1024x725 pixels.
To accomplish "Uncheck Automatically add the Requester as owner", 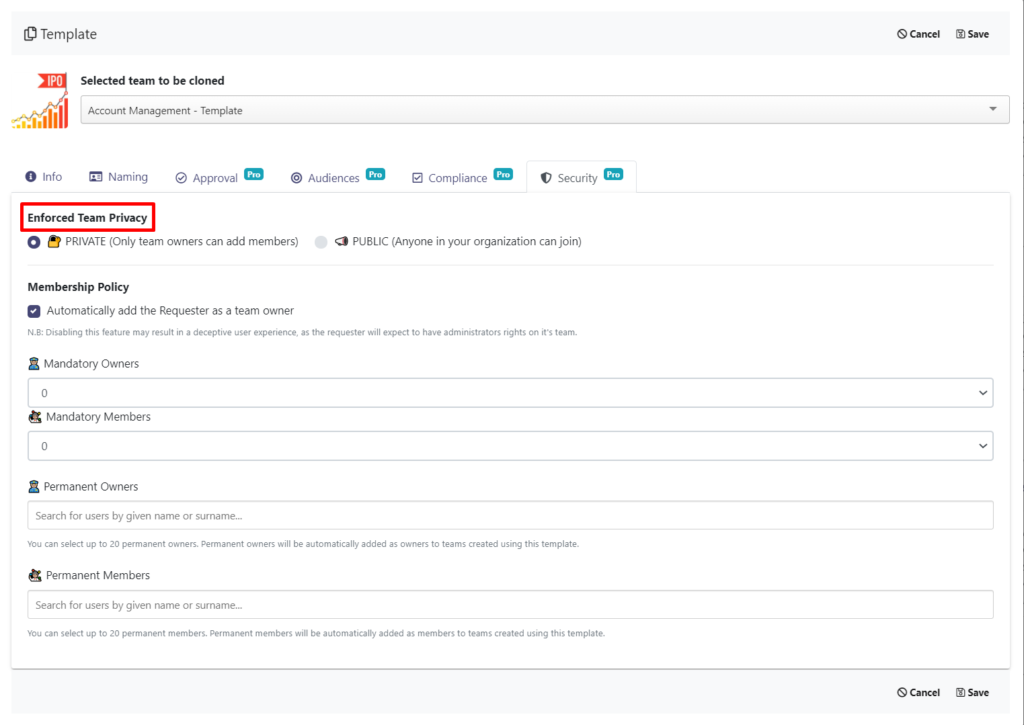I will (34, 312).
